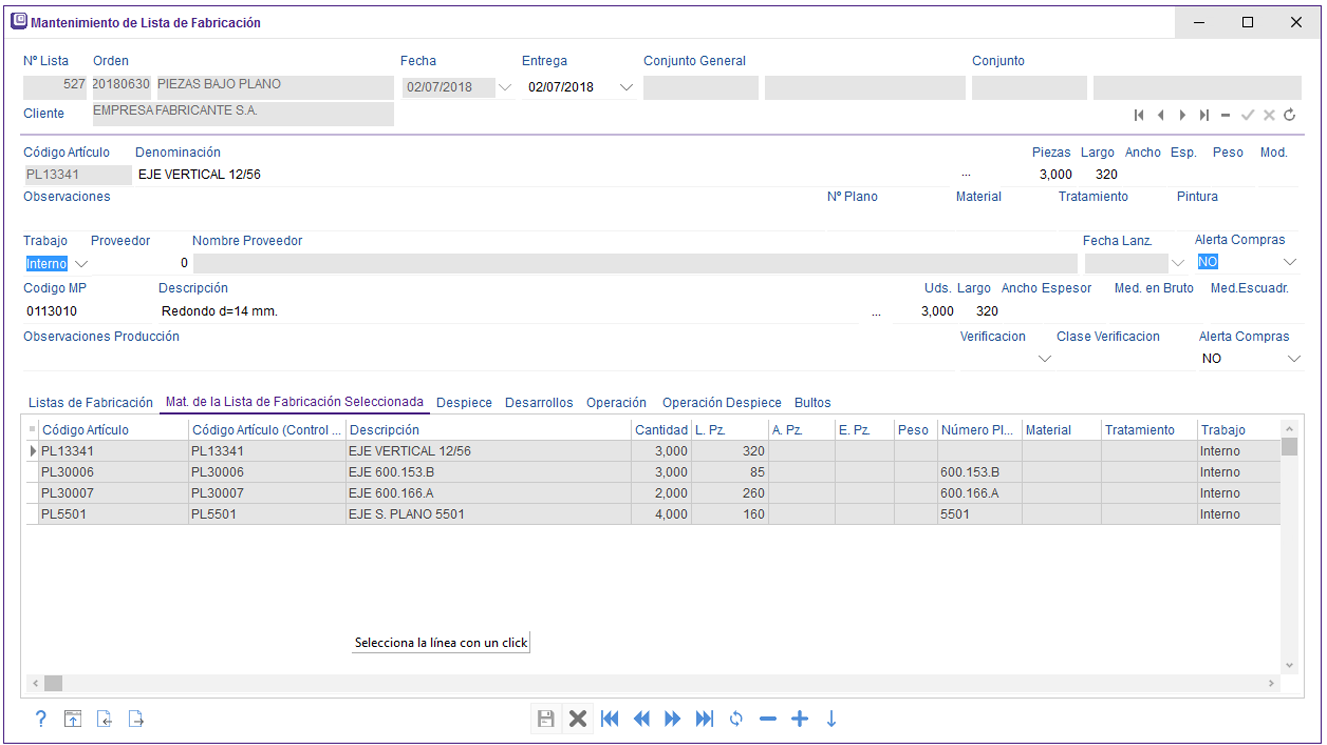The width and height of the screenshot is (1327, 745).
Task: Click the blue refresh icon in bottom toolbar
Action: point(736,718)
